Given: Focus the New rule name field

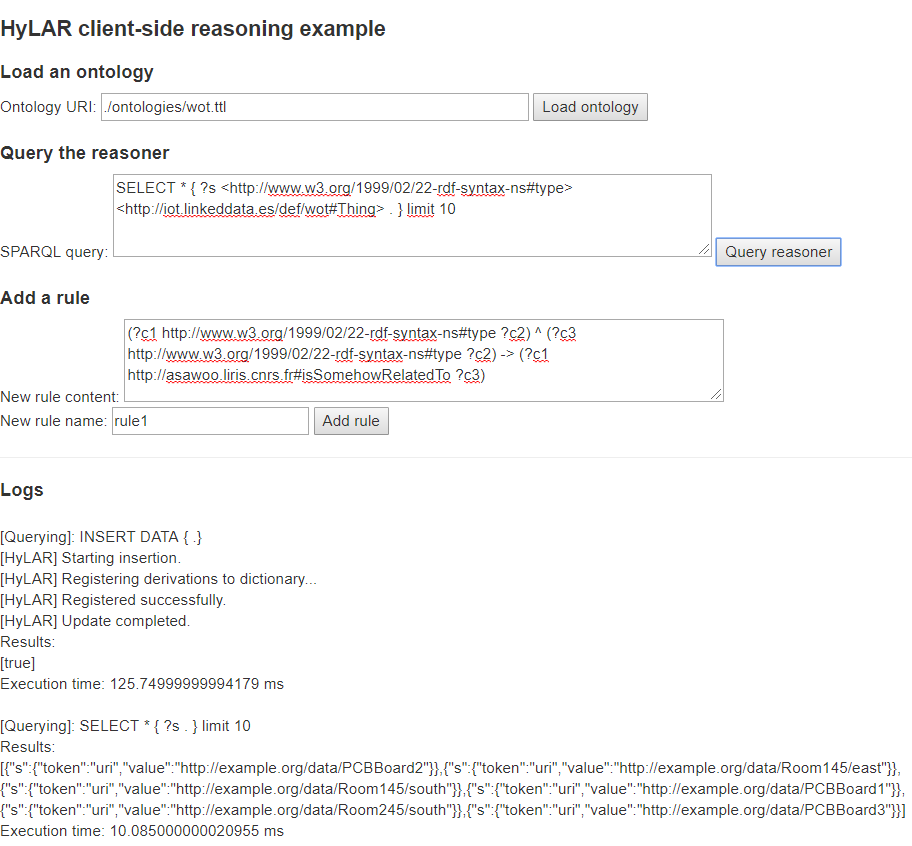Looking at the screenshot, I should click(210, 421).
